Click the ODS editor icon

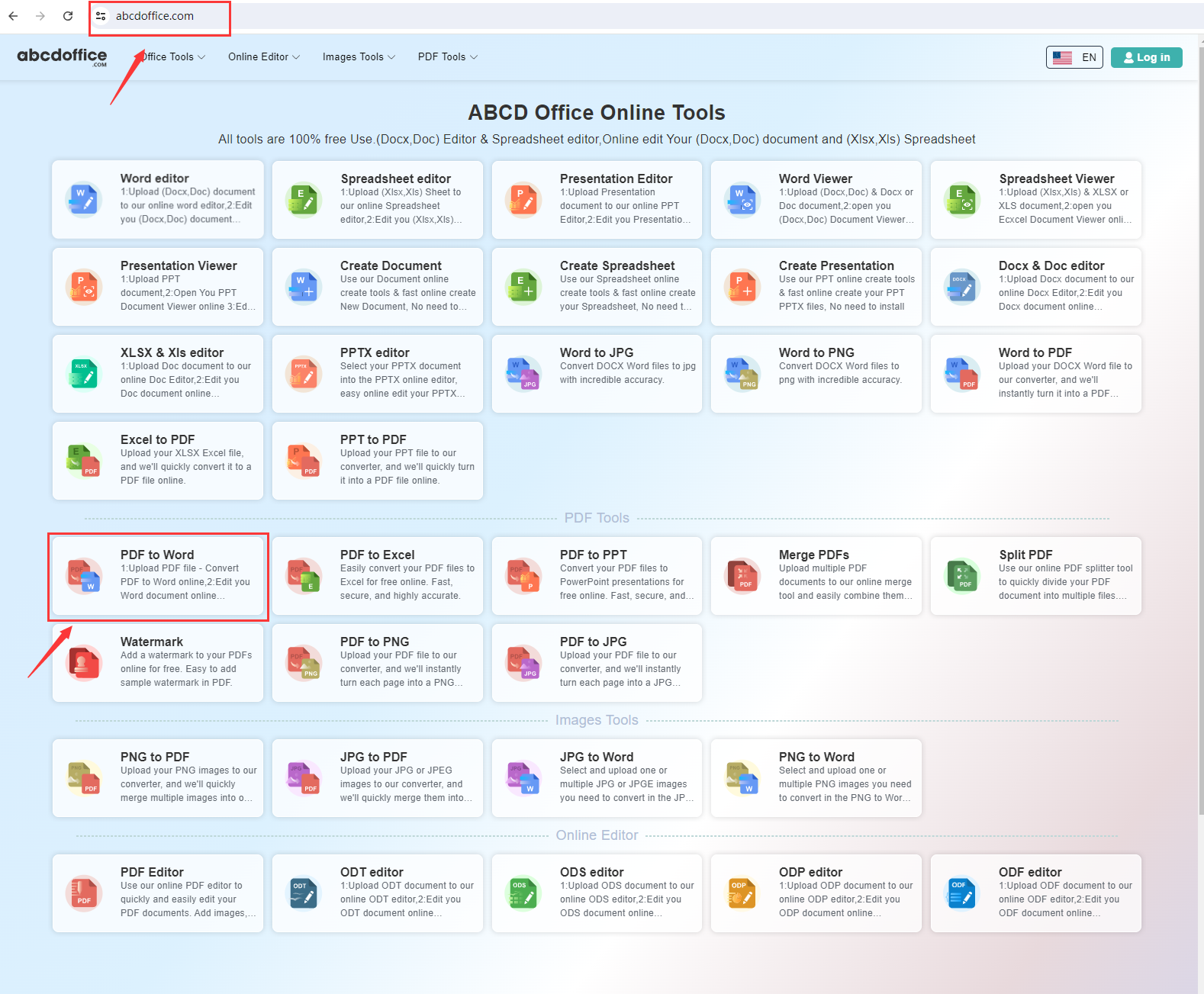tap(523, 893)
